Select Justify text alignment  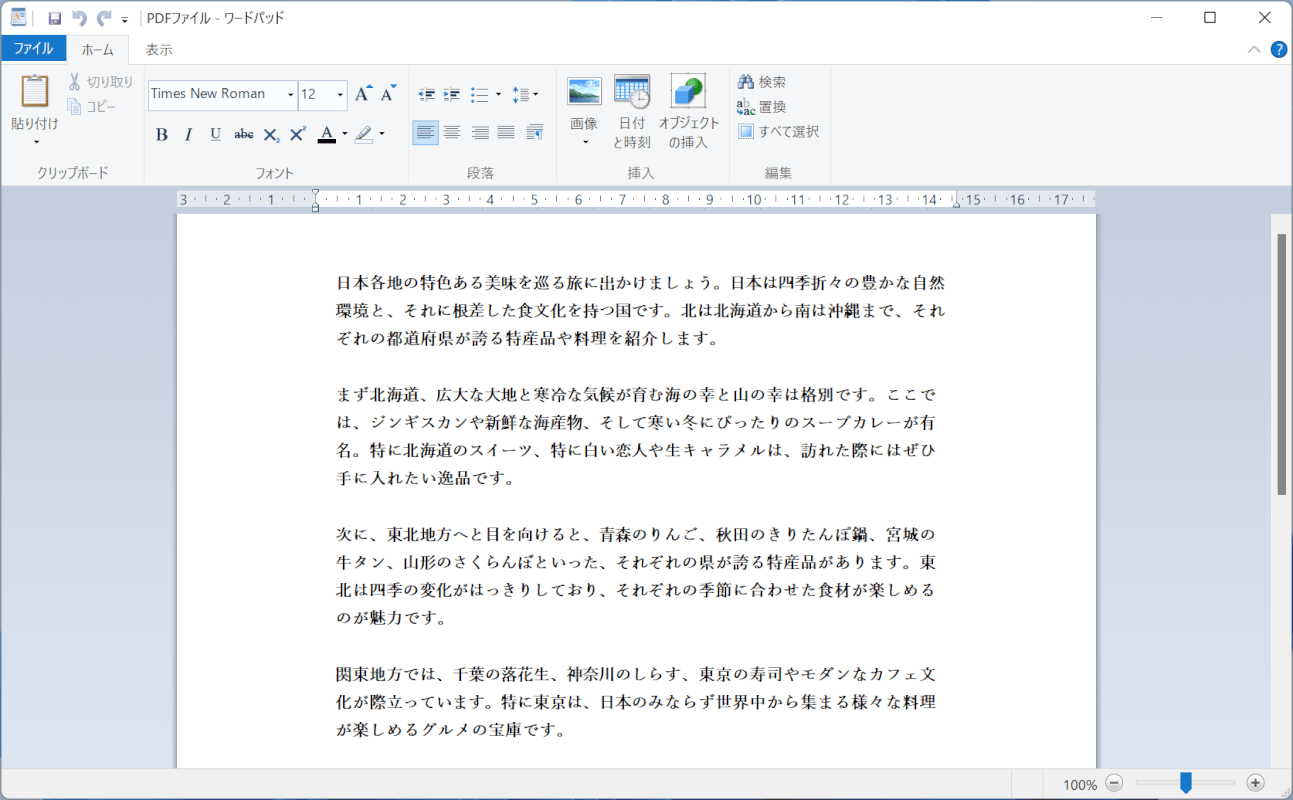coord(506,132)
